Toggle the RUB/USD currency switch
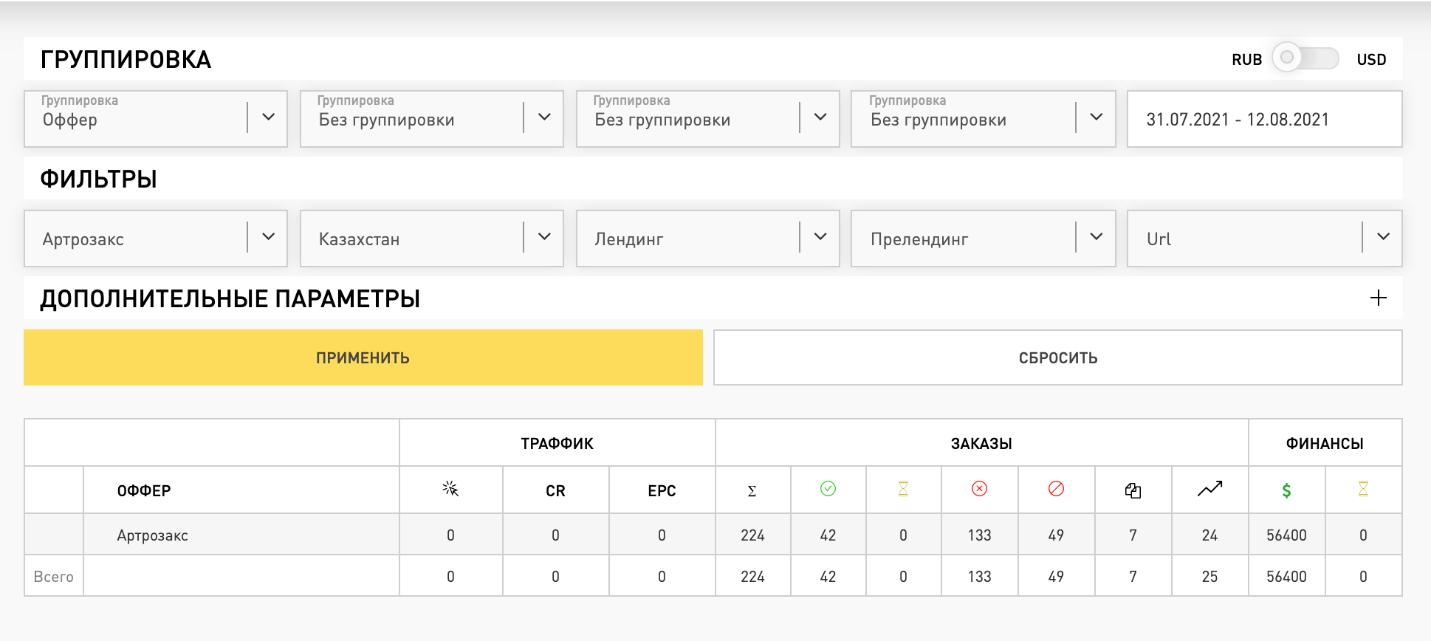Screen dimensions: 1431x641 (x=1306, y=58)
